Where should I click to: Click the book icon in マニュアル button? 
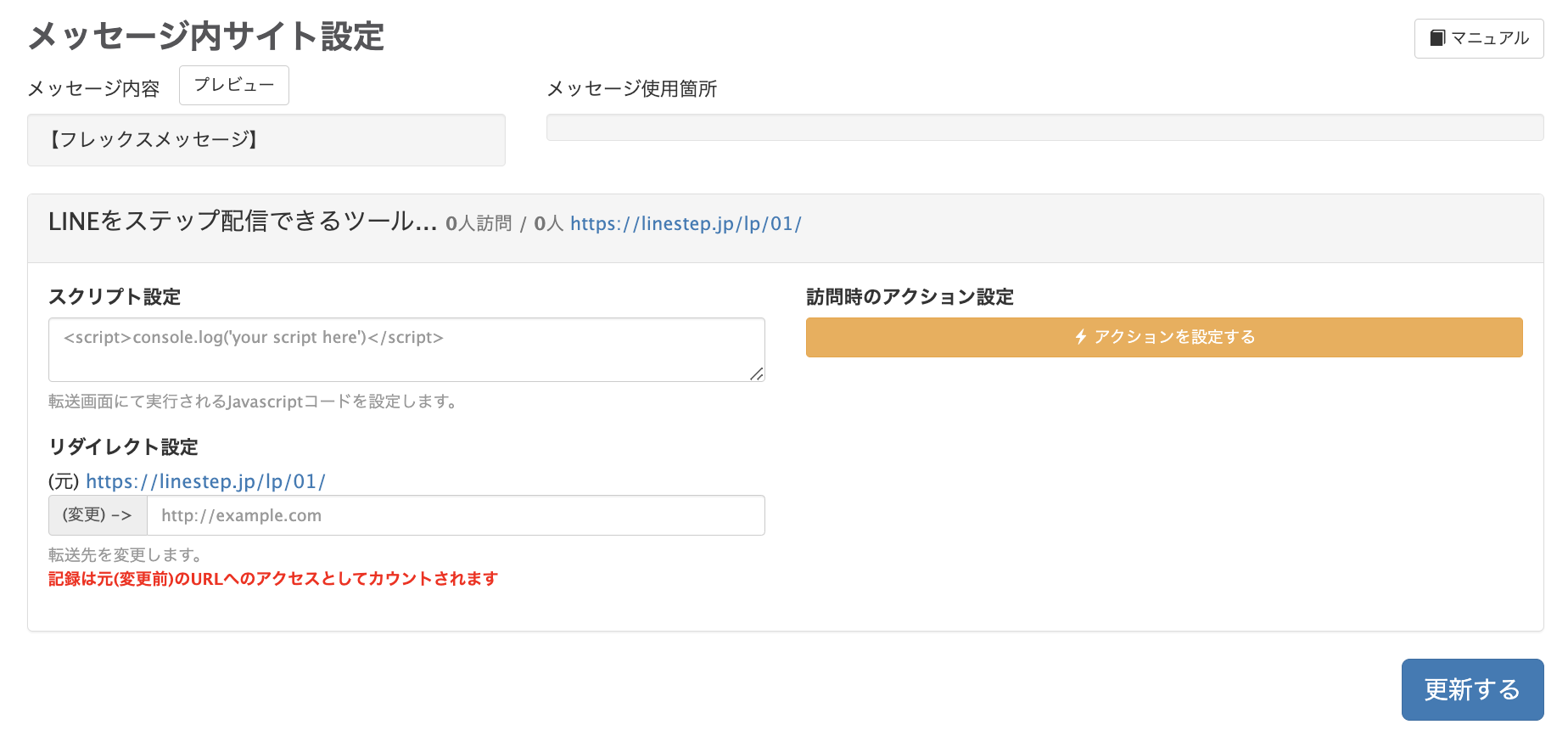point(1437,38)
